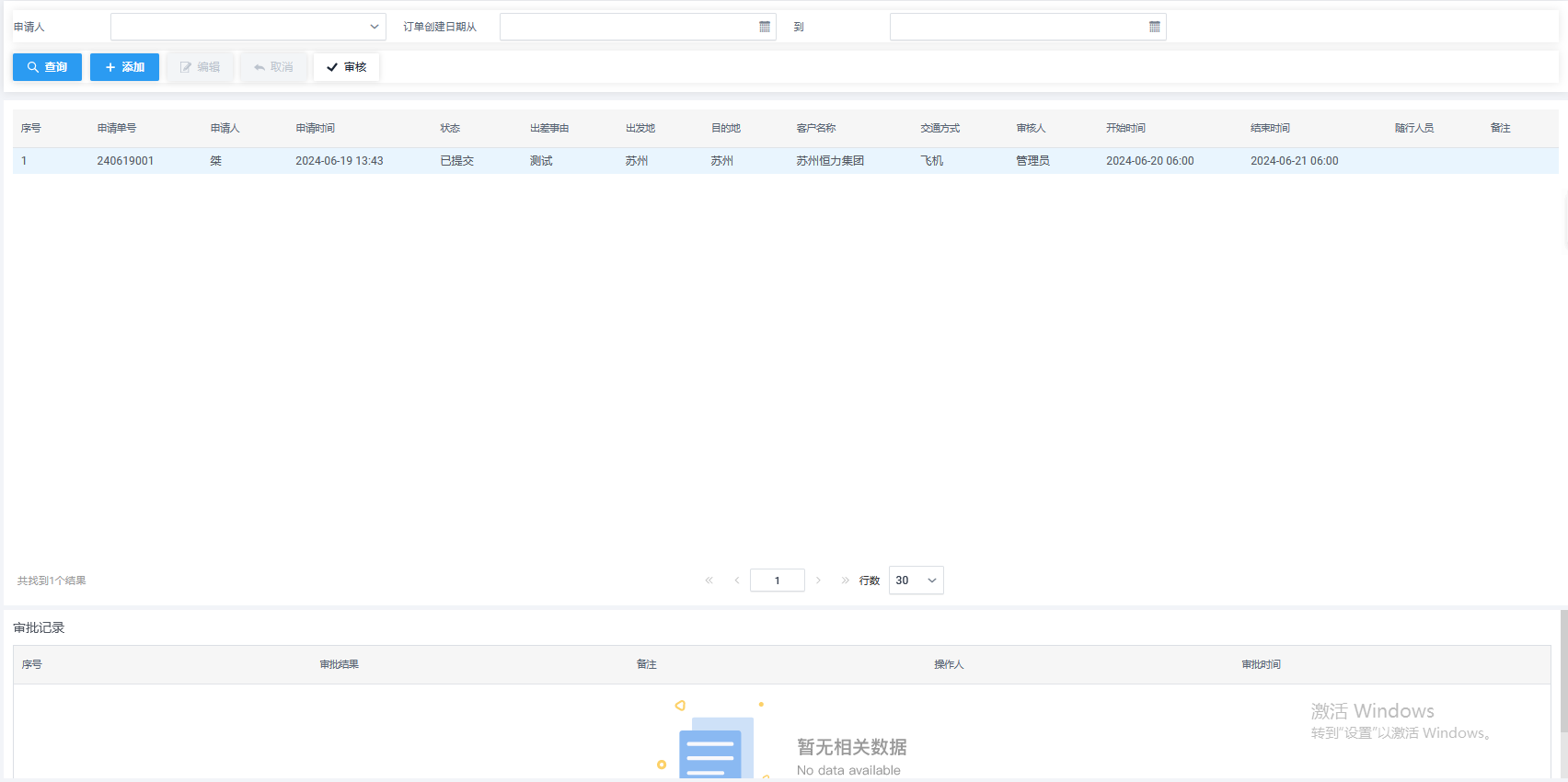Sort by 申请时间 column header
1568x782 pixels.
click(x=316, y=128)
